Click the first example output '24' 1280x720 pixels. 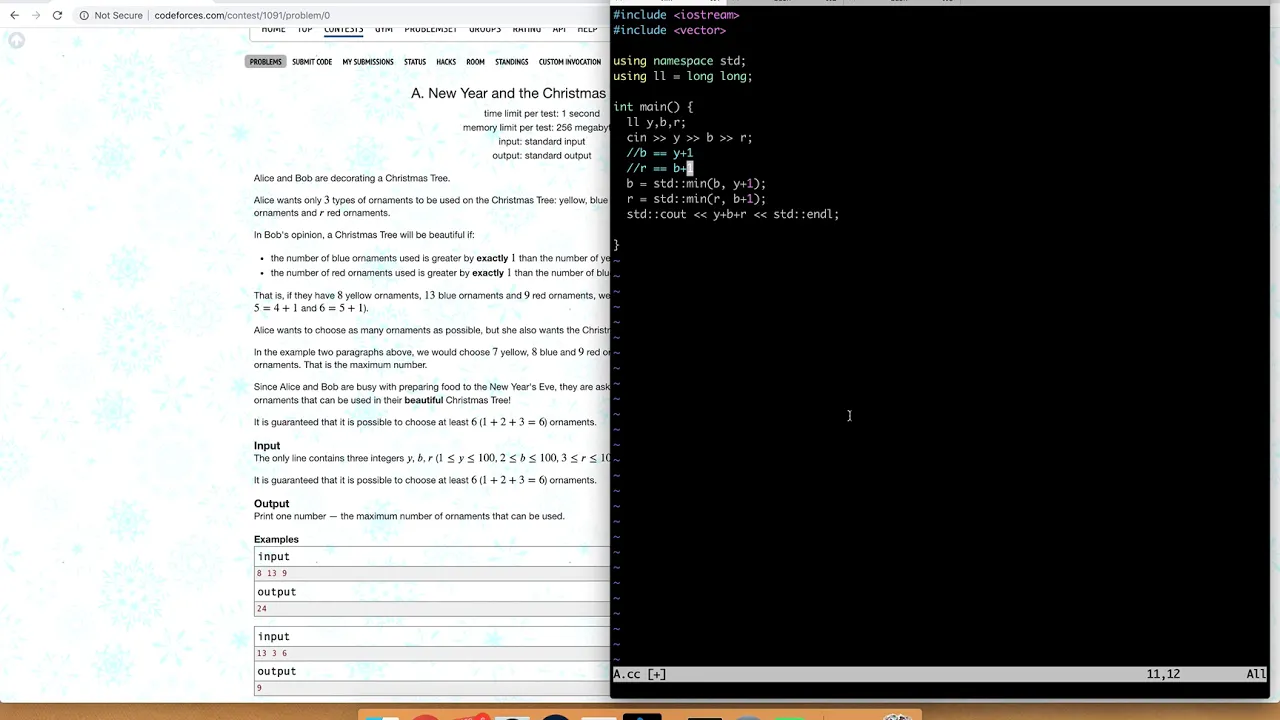pyautogui.click(x=261, y=609)
